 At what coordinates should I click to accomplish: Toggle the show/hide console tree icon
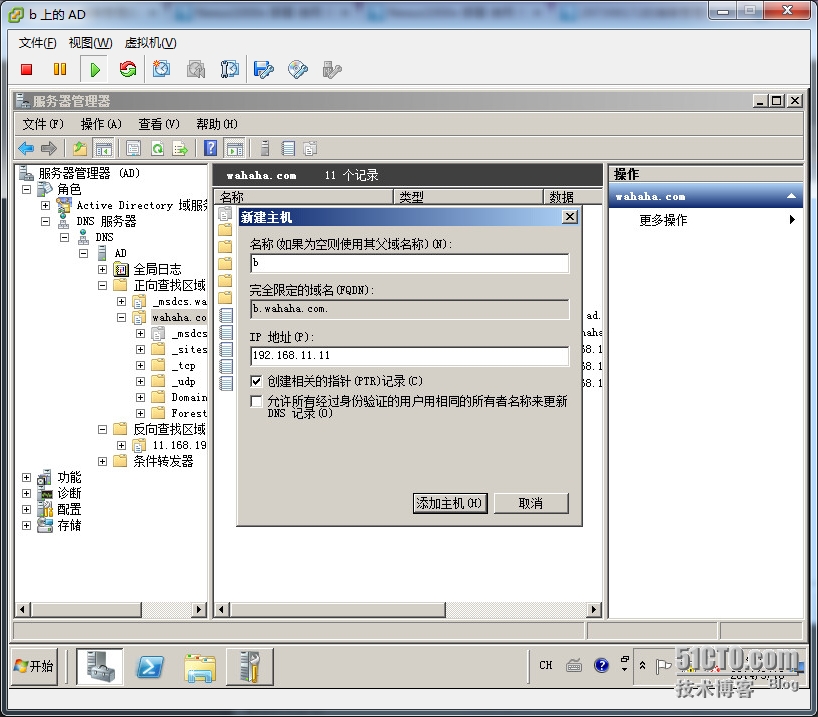[x=103, y=149]
